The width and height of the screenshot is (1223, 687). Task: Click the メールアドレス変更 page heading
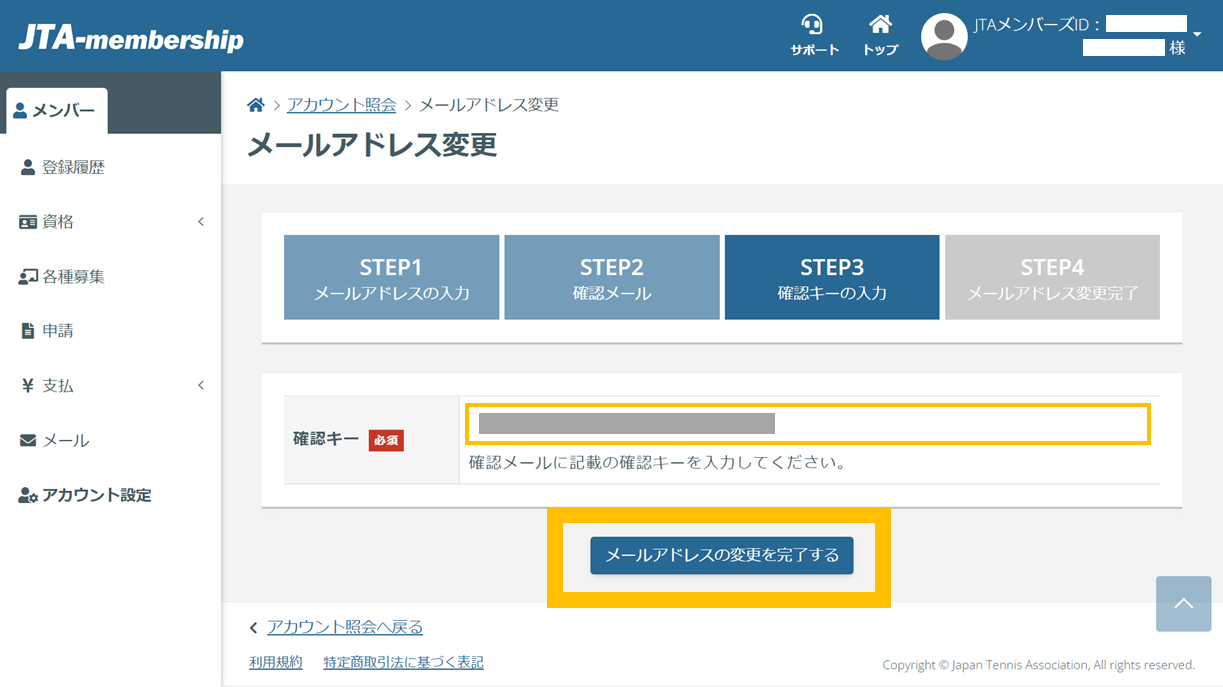pos(372,145)
